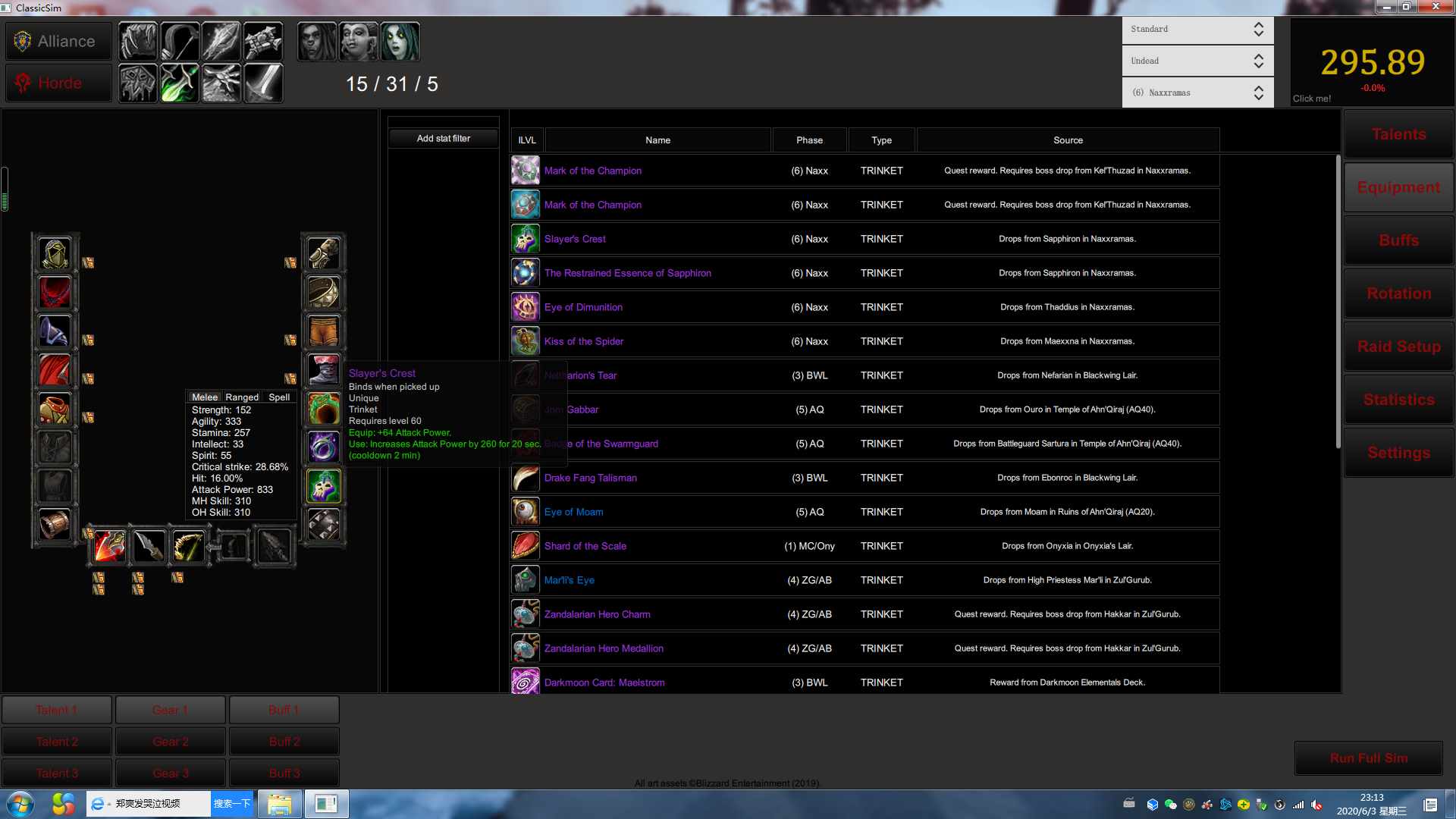
Task: Open the Raid Setup panel
Action: (1397, 346)
